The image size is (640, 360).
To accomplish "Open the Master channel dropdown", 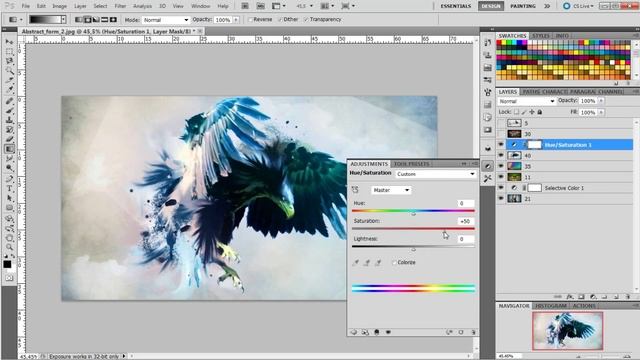I will point(391,190).
